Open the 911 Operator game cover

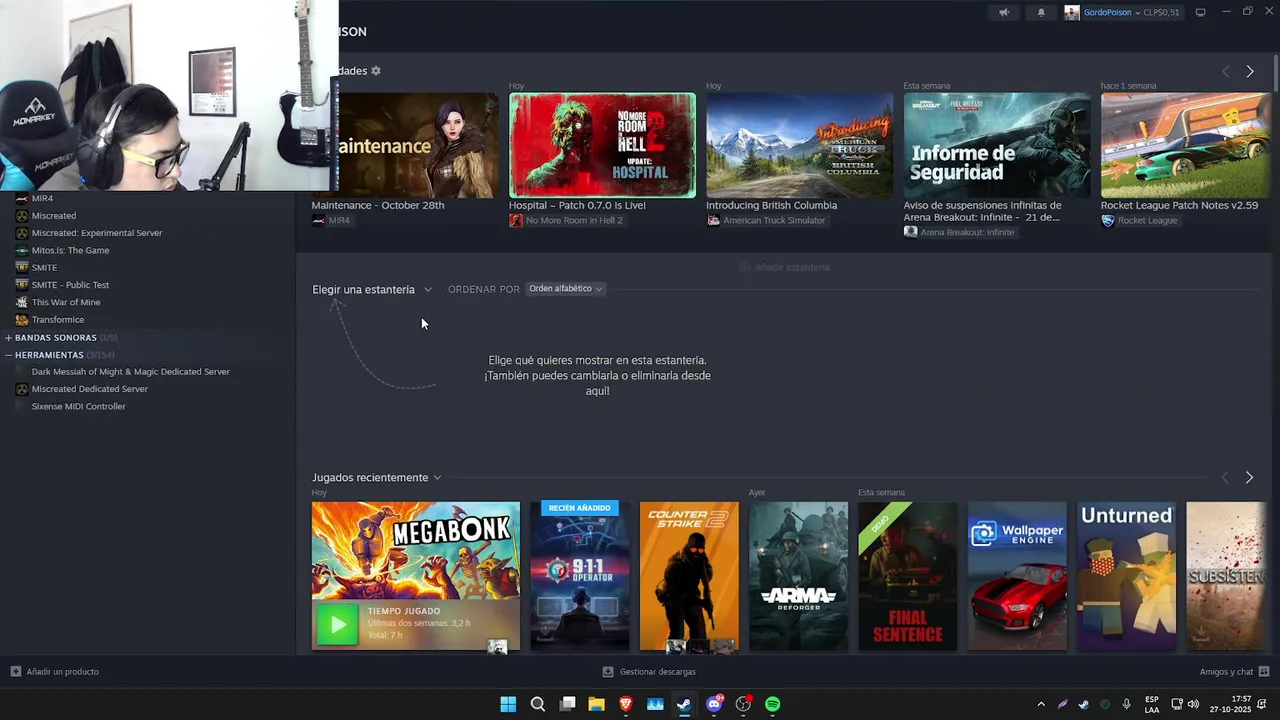(x=580, y=576)
